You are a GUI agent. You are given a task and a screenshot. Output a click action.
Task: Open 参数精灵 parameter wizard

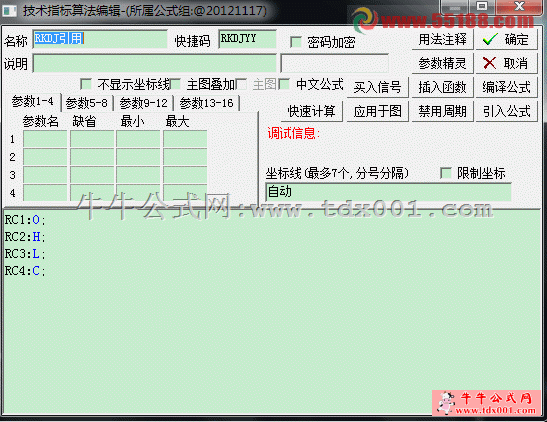(x=442, y=63)
